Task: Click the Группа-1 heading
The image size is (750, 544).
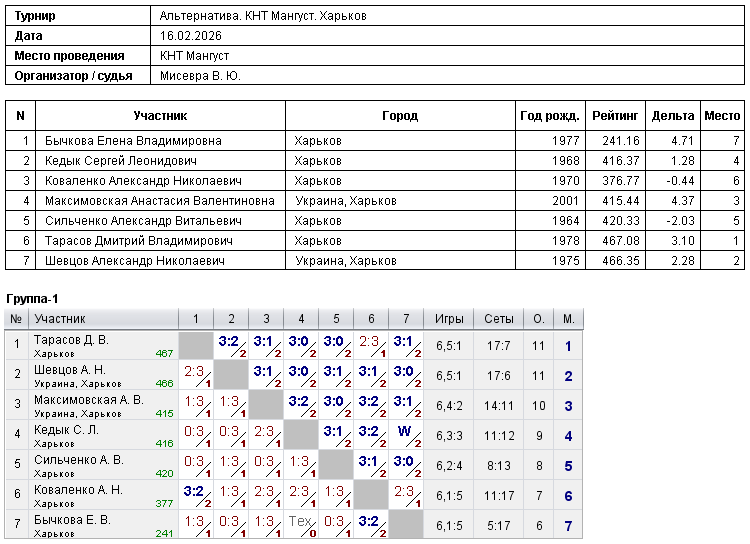Action: coord(32,299)
